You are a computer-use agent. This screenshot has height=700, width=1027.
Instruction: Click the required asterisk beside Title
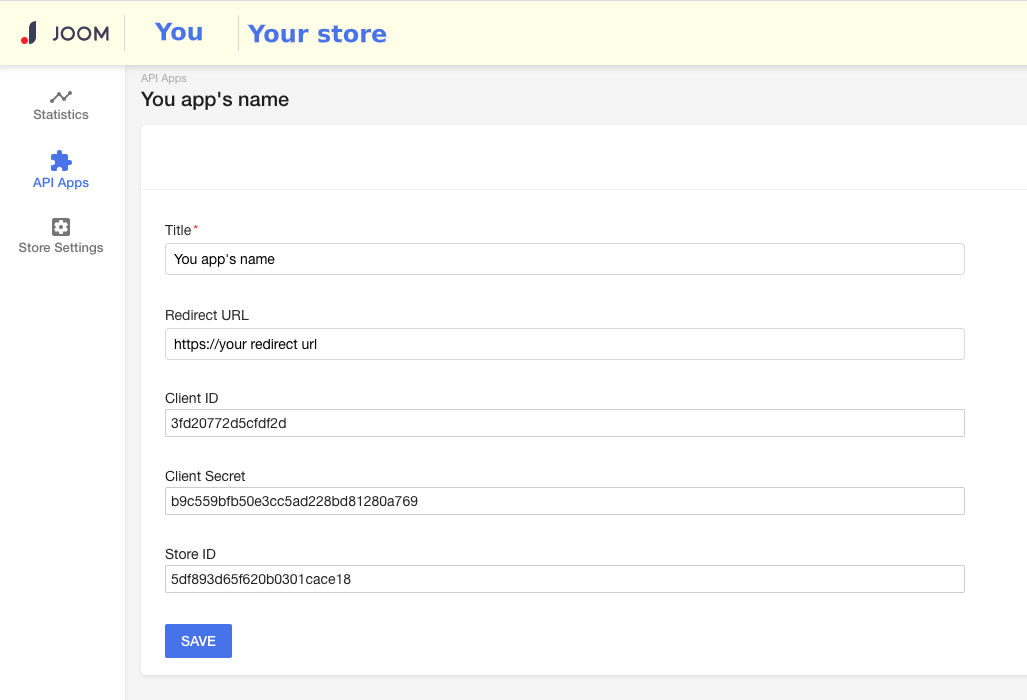(x=198, y=225)
